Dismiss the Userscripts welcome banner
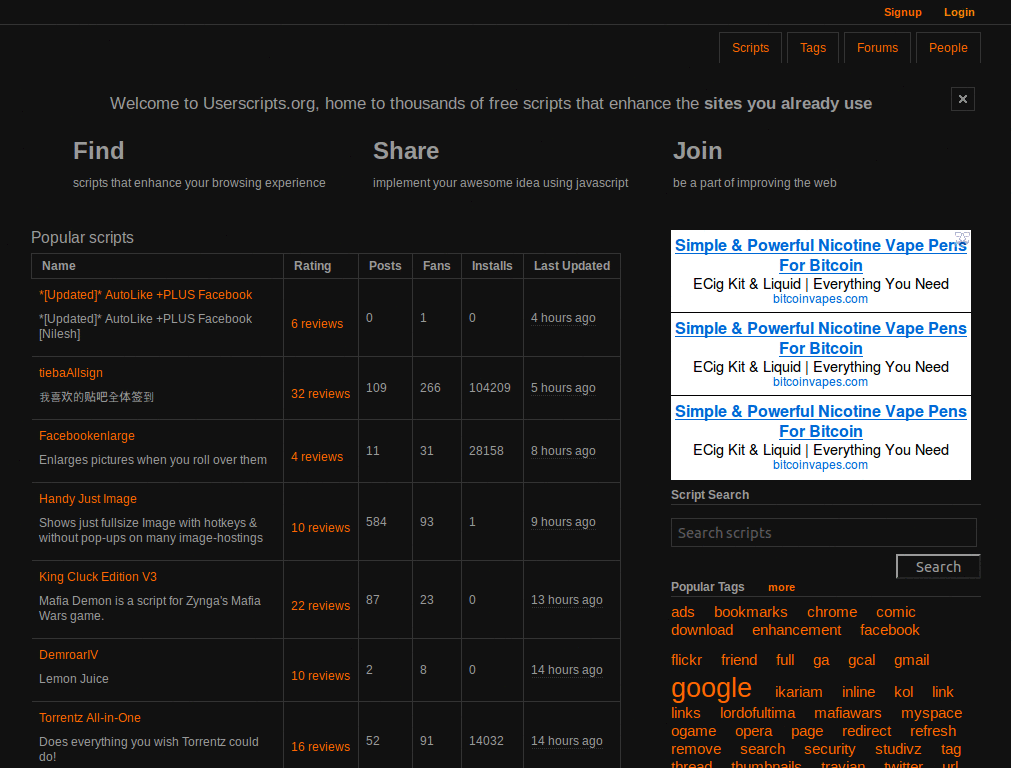This screenshot has height=768, width=1024. tap(962, 99)
